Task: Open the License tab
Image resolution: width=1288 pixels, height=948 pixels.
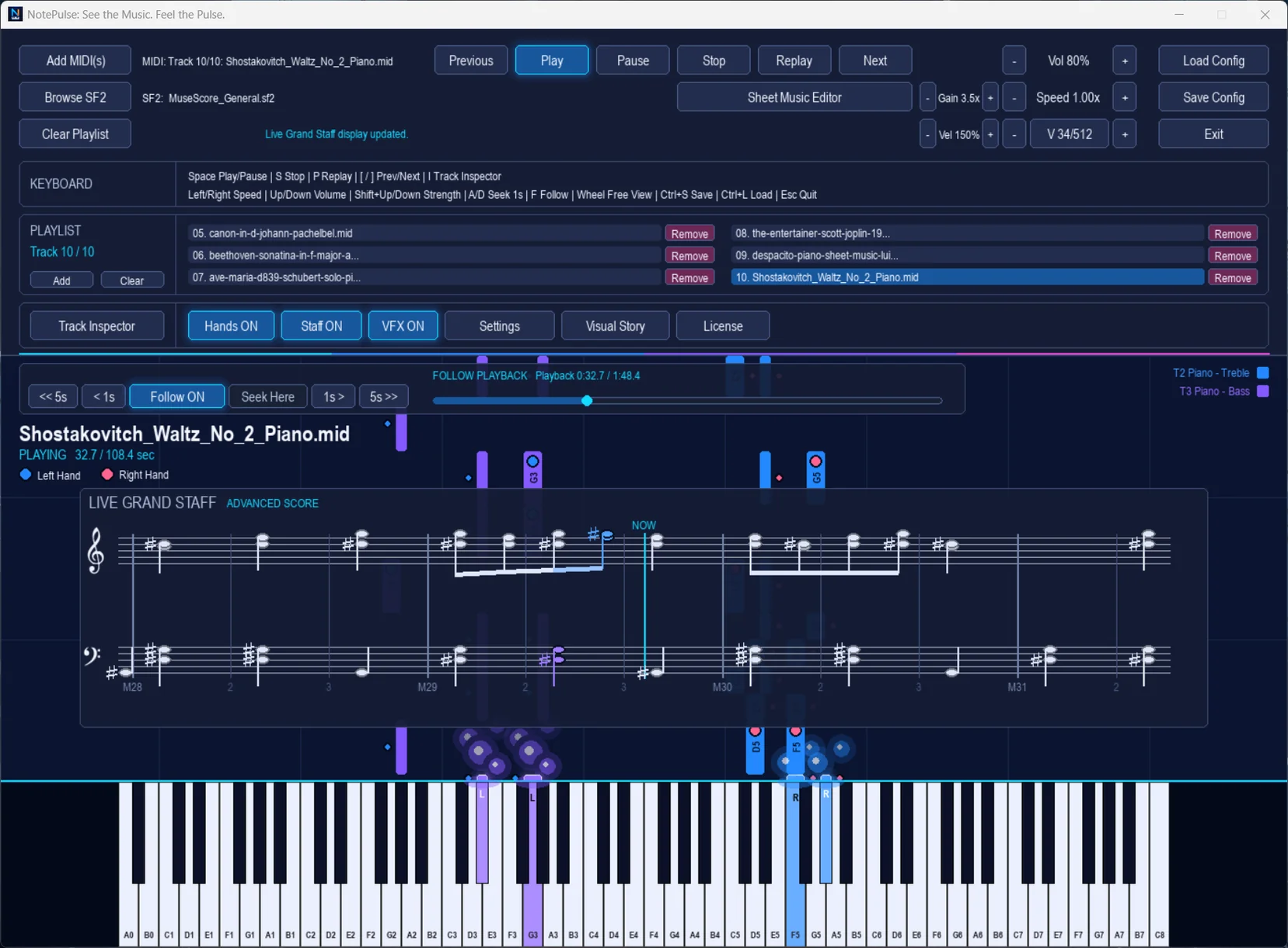Action: (723, 326)
